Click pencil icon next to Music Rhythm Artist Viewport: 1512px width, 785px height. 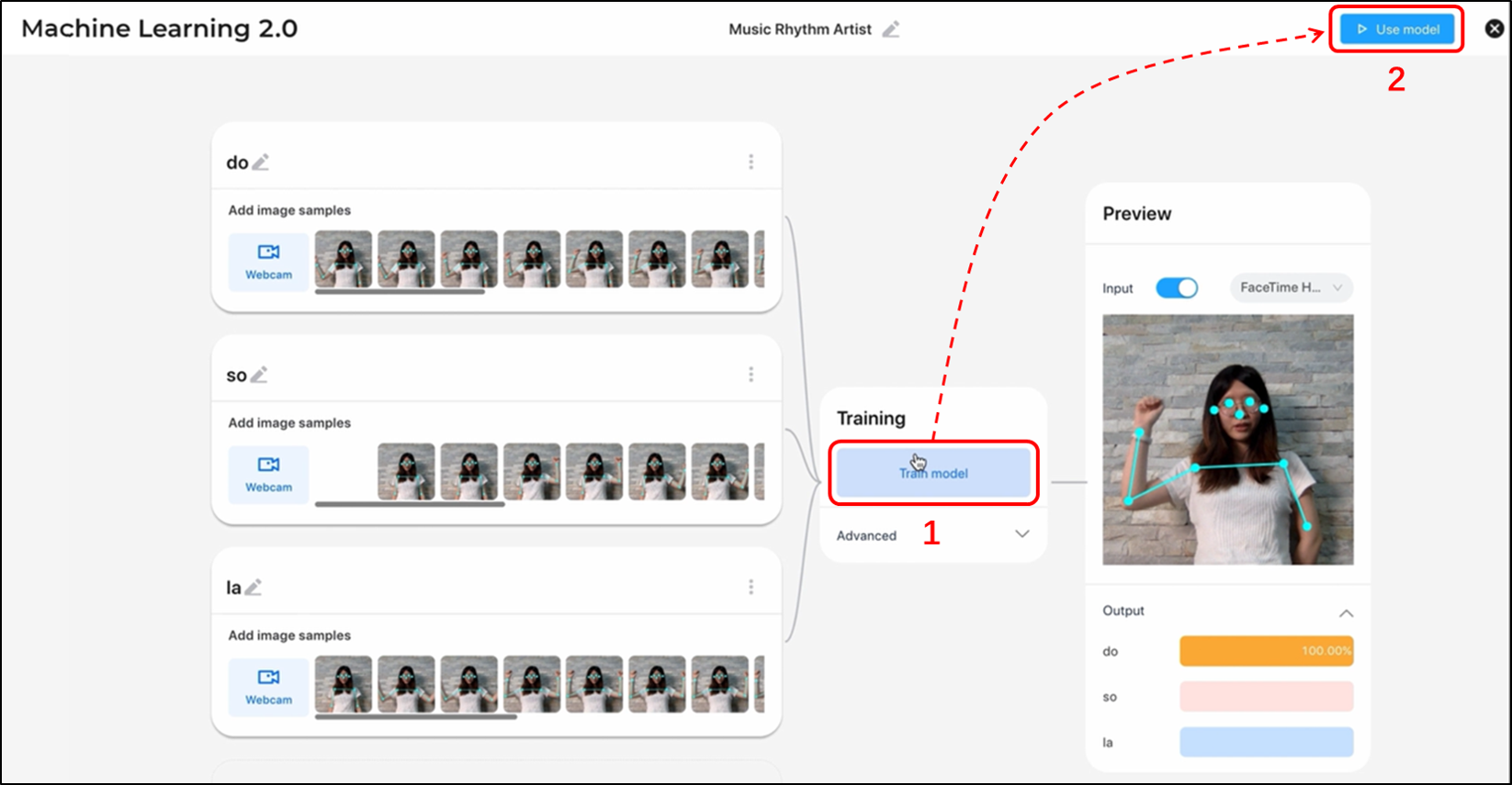[x=890, y=29]
